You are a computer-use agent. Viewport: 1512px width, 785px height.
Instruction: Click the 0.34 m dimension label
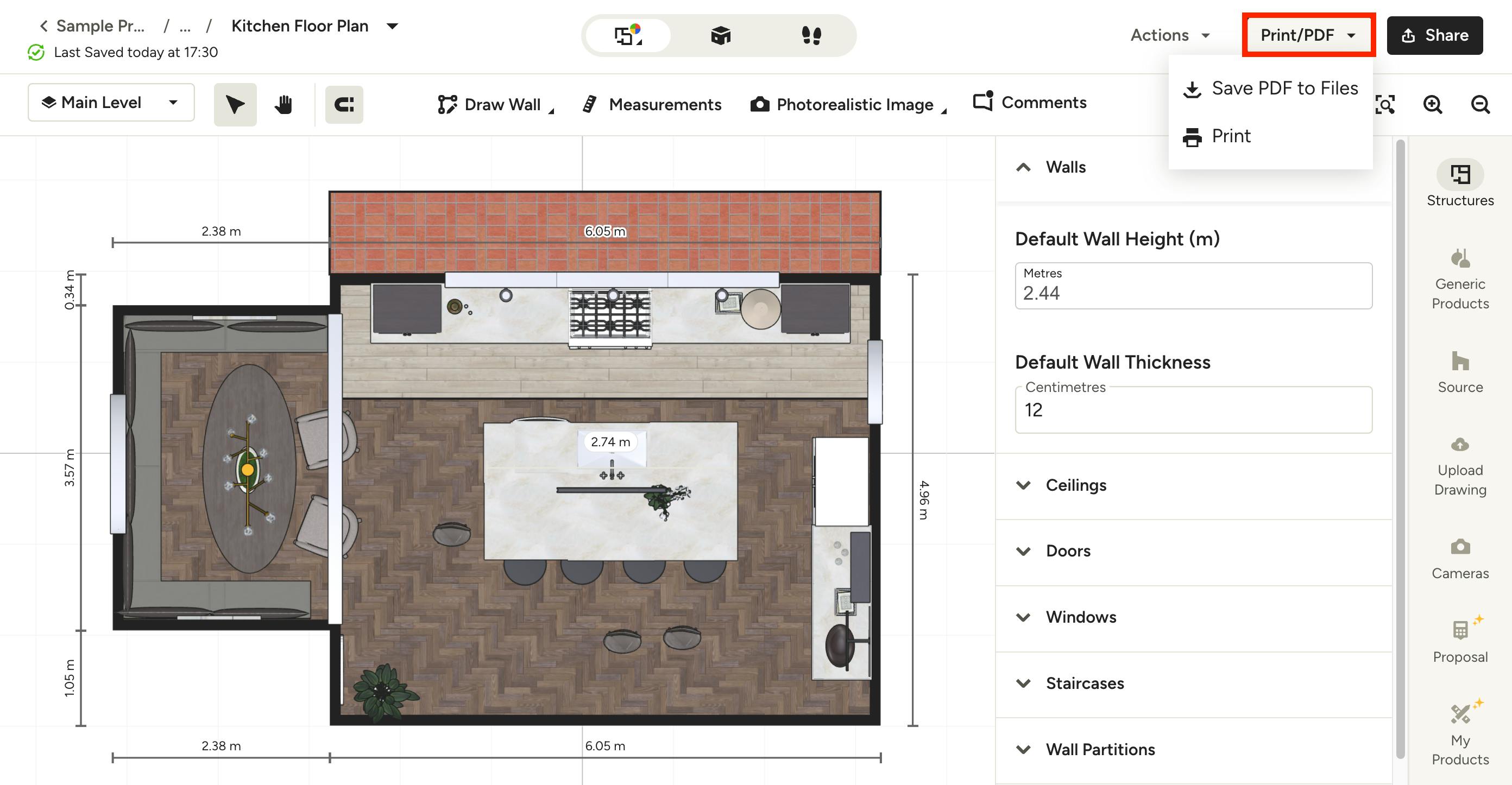point(70,290)
